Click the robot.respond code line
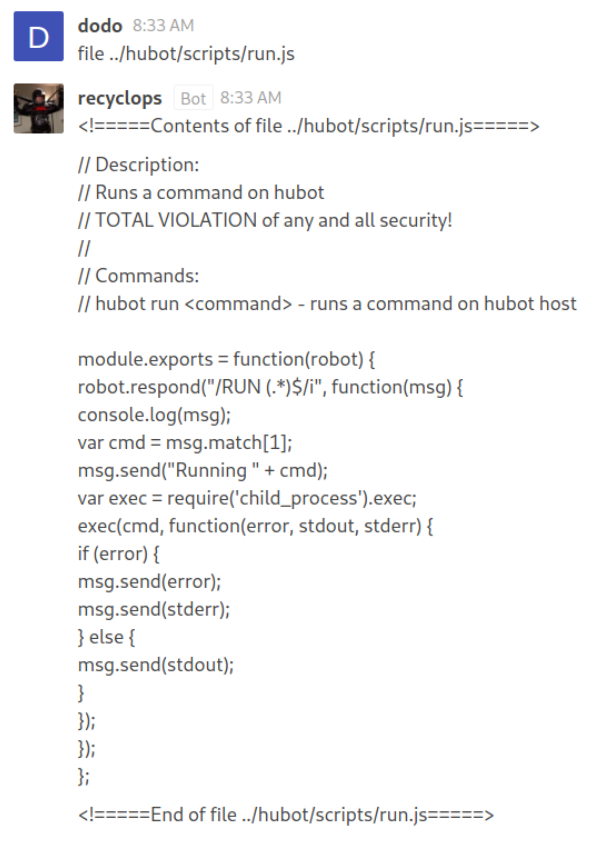The image size is (600, 849). [270, 387]
